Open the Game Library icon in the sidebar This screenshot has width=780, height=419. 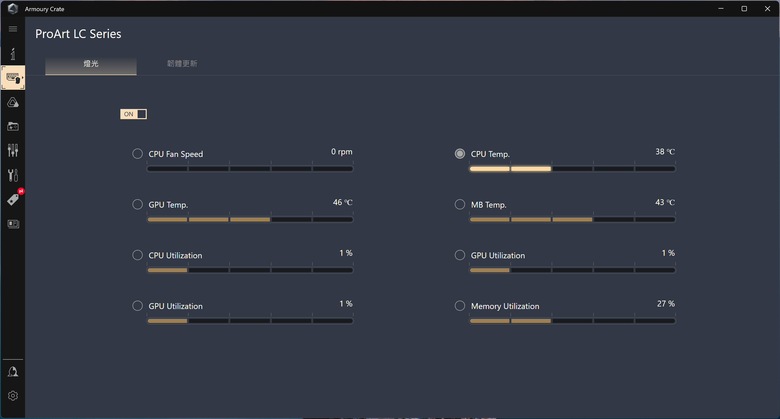click(x=13, y=126)
